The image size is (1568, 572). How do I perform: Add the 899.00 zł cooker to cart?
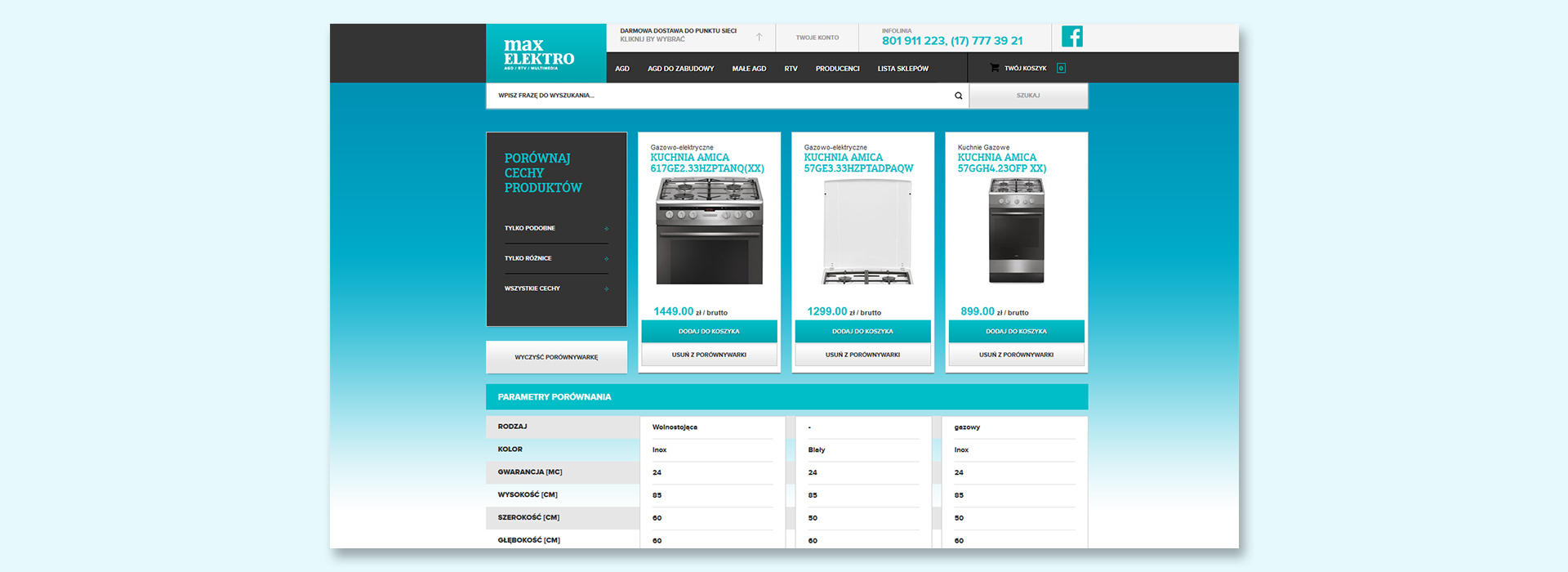click(x=1016, y=331)
